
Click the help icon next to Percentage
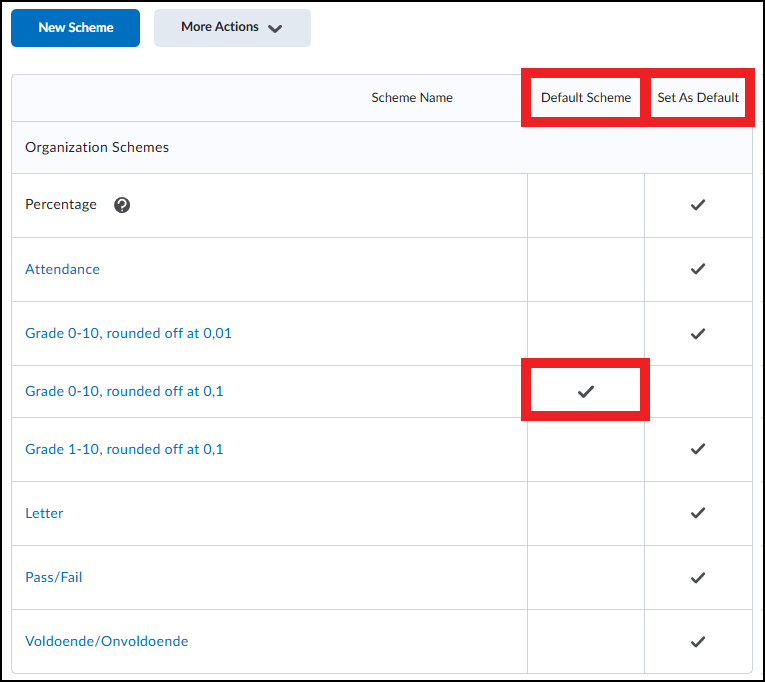click(x=122, y=205)
